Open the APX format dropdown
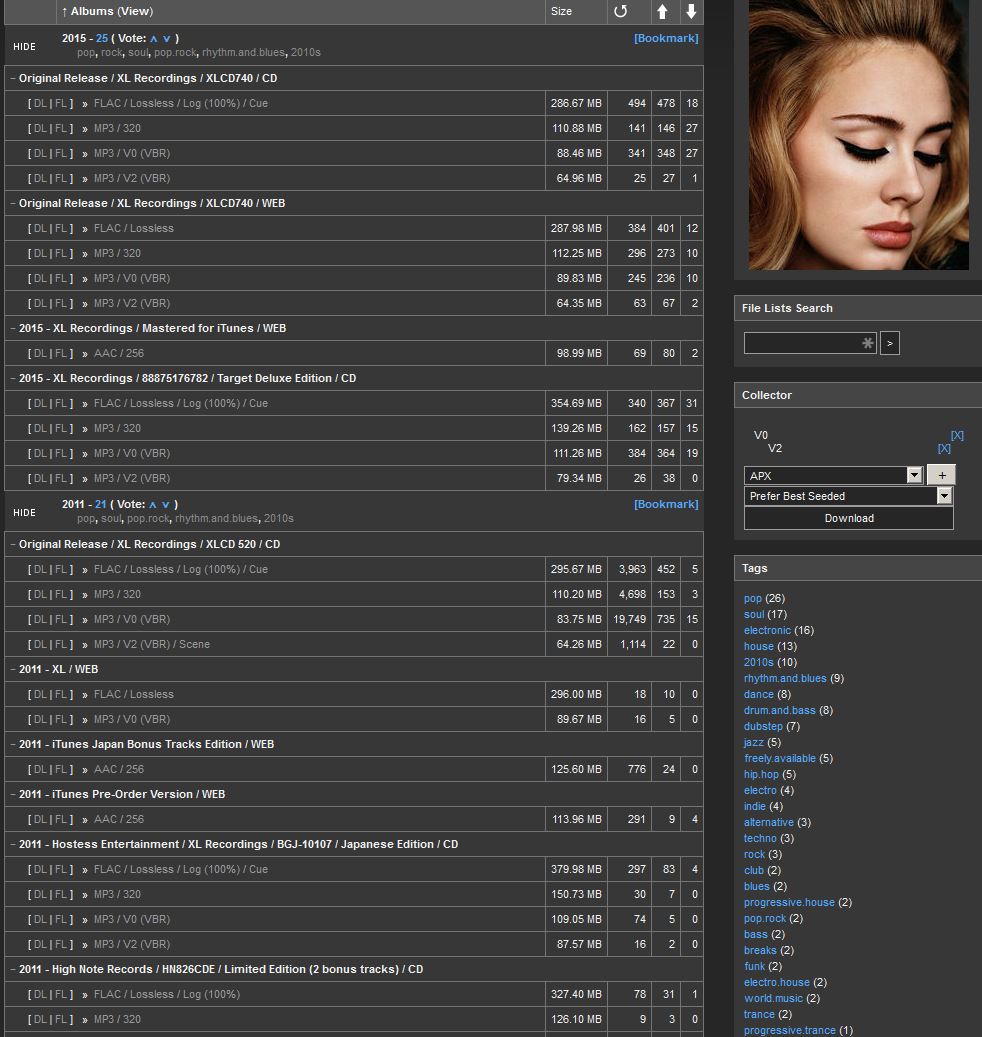Image resolution: width=982 pixels, height=1037 pixels. point(833,476)
